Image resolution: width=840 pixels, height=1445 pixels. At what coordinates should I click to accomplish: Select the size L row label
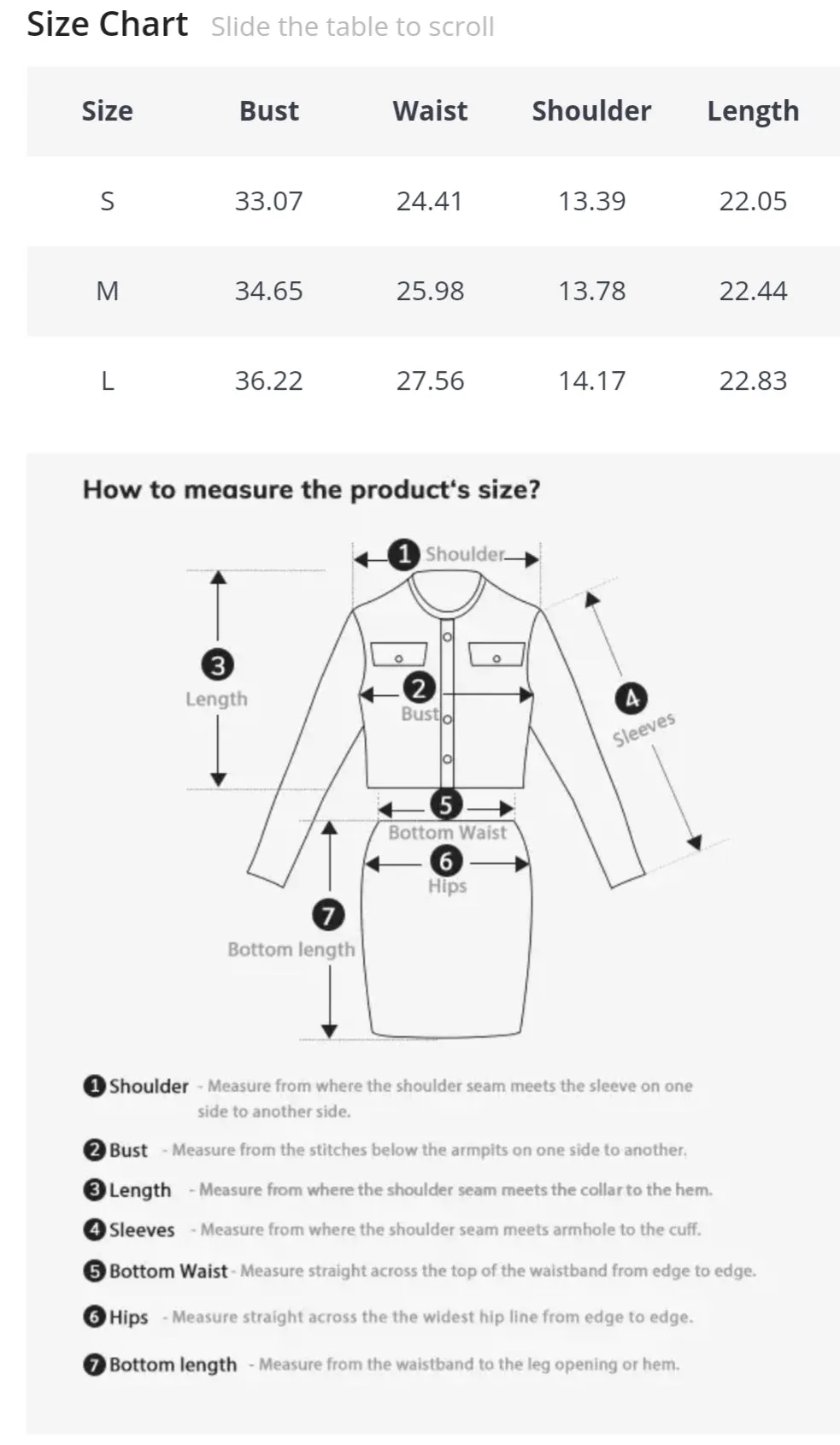[x=107, y=380]
